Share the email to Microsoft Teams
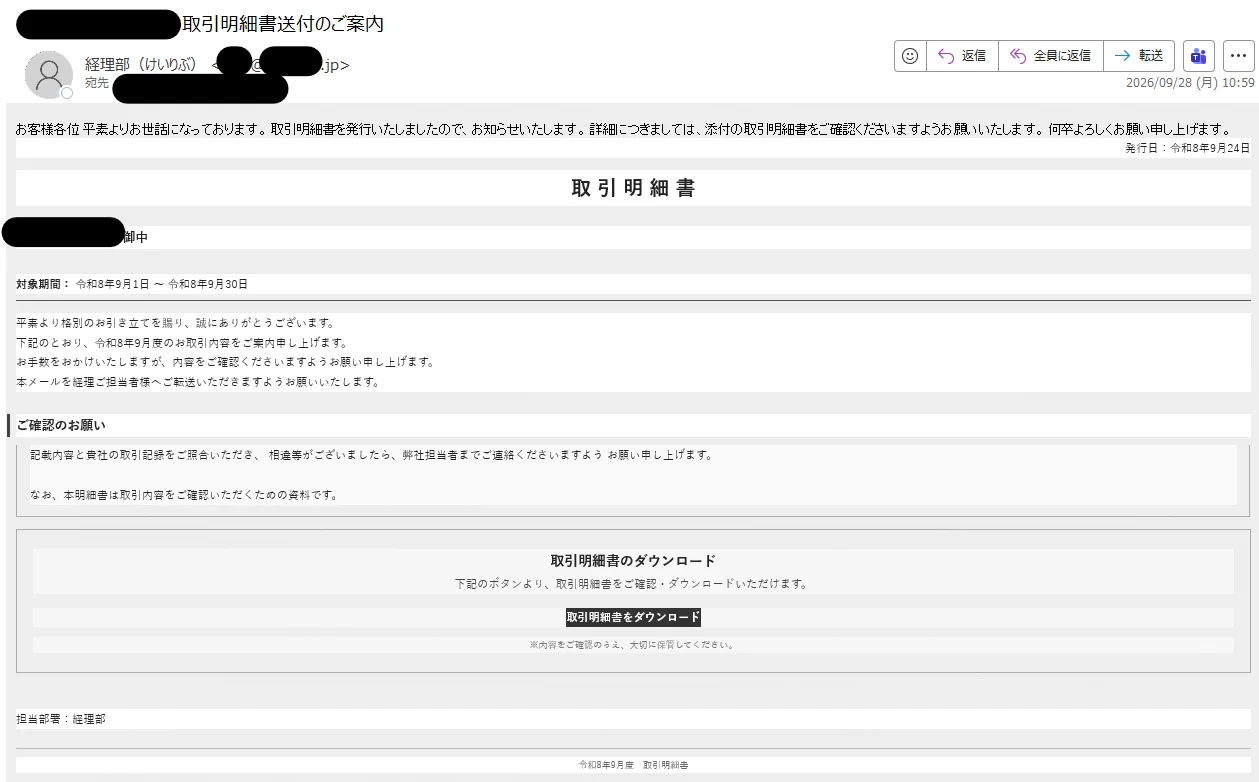 [1199, 56]
